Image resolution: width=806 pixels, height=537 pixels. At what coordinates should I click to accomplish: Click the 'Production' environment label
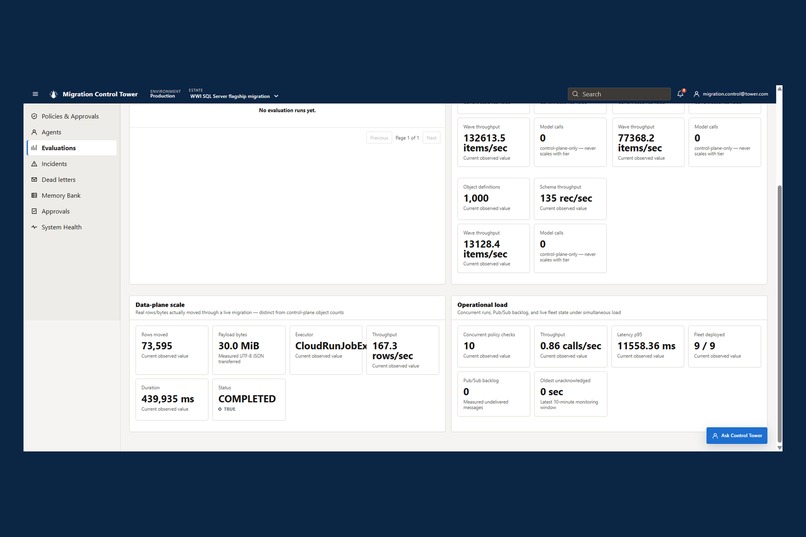click(x=162, y=96)
